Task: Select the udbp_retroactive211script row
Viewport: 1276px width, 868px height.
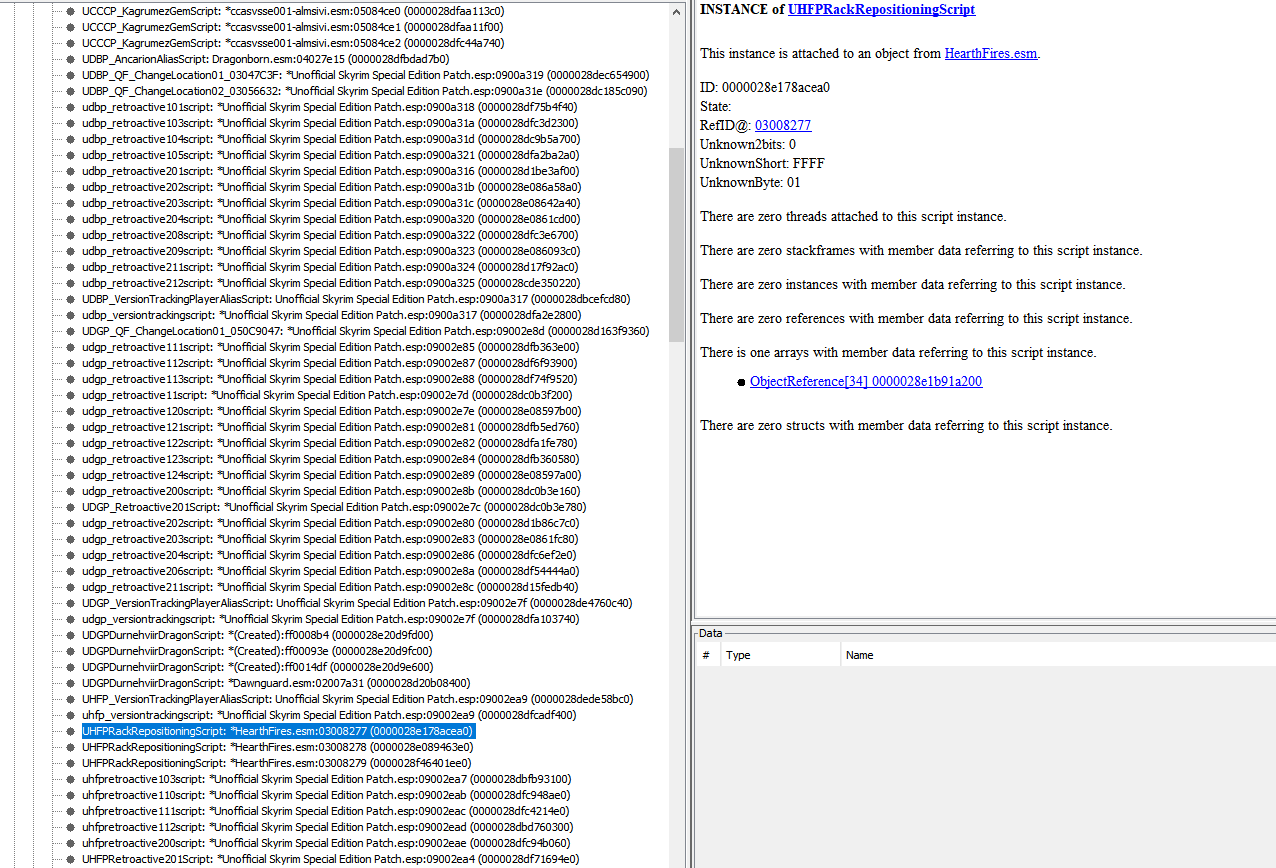Action: point(330,267)
